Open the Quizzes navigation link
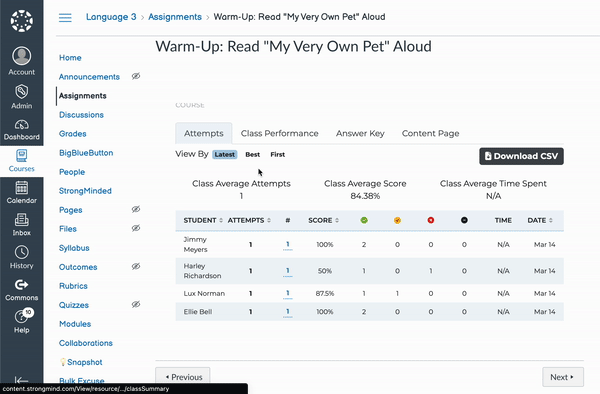Image resolution: width=600 pixels, height=394 pixels. tap(74, 305)
